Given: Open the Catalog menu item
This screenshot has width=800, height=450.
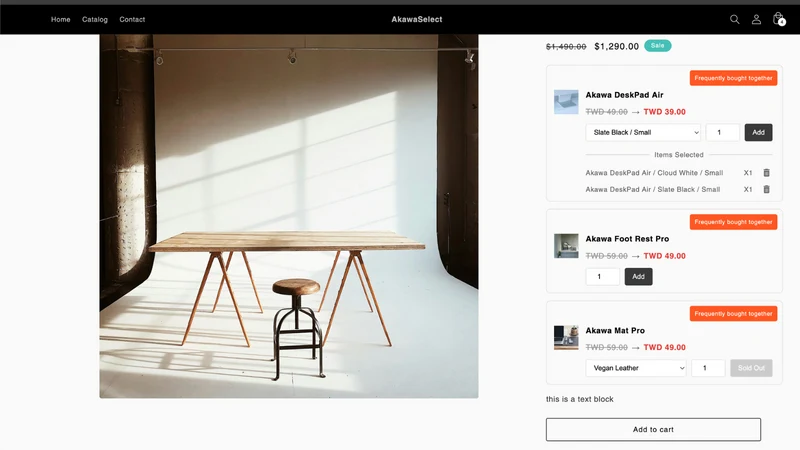Looking at the screenshot, I should 95,19.
